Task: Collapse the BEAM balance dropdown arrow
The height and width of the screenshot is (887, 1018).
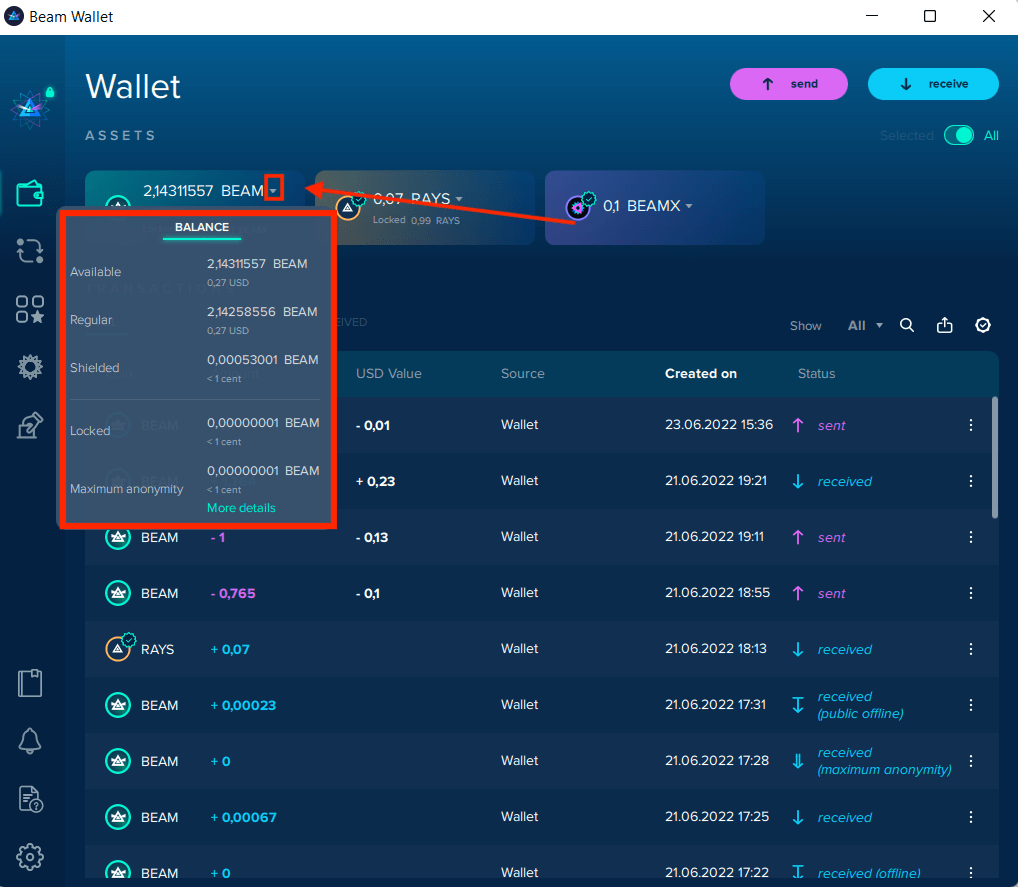Action: (273, 189)
